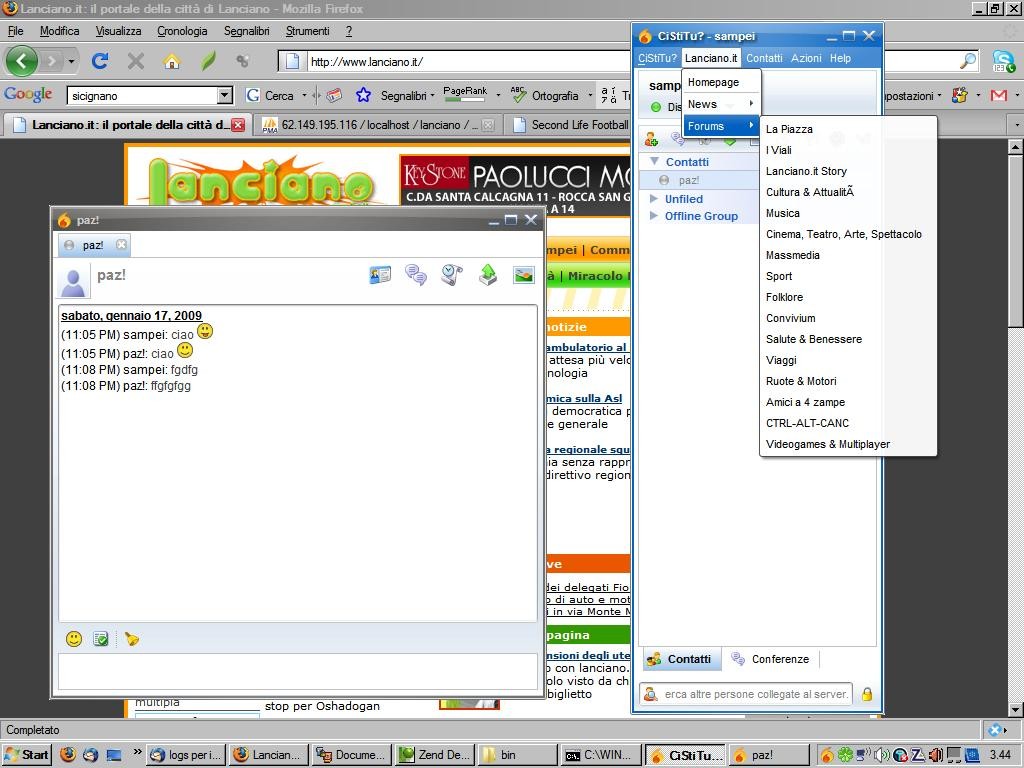Open the emoticon picker in chat
Image resolution: width=1024 pixels, height=768 pixels.
coord(74,639)
